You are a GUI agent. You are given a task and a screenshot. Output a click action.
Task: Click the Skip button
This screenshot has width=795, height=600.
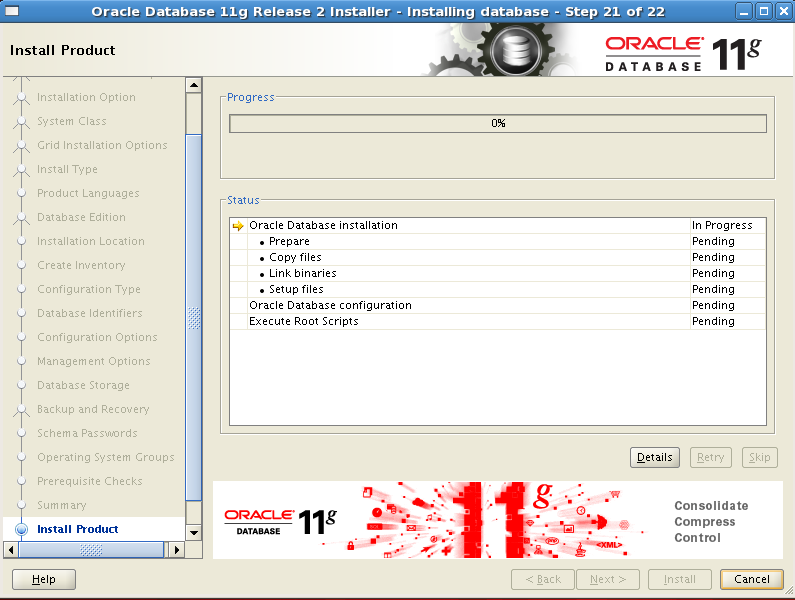click(x=760, y=457)
